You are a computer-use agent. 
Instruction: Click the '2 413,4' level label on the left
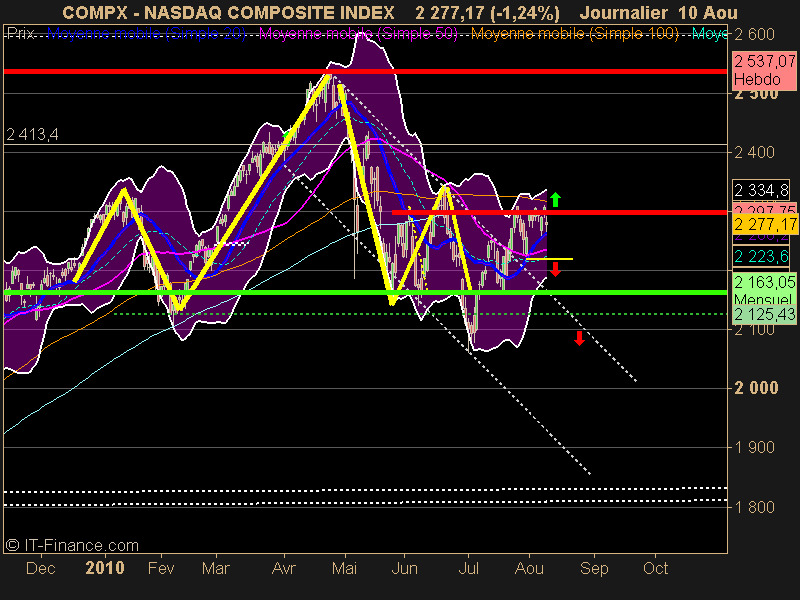[x=32, y=135]
